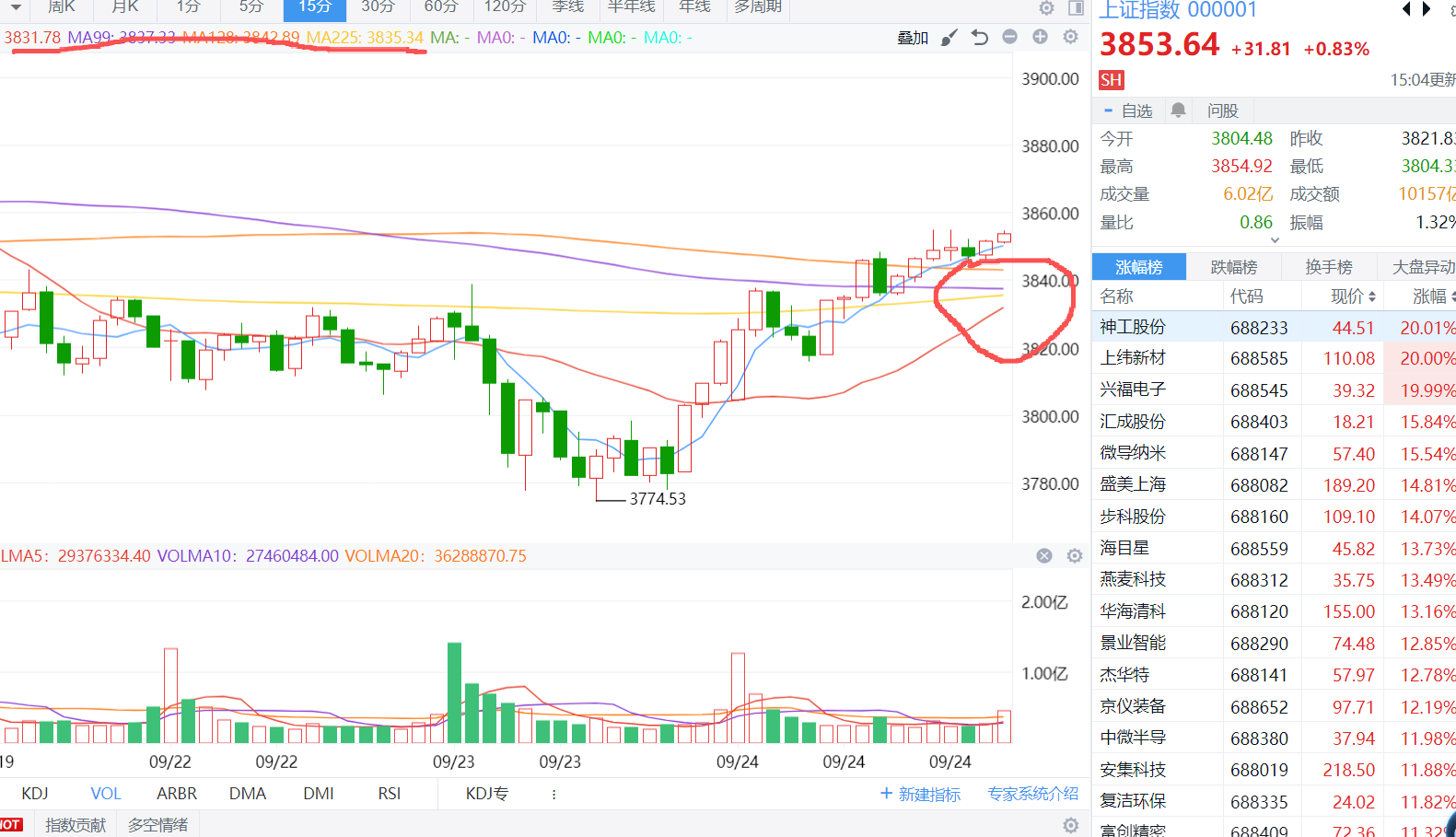
Task: Click the 叠加 overlay button
Action: coord(913,38)
